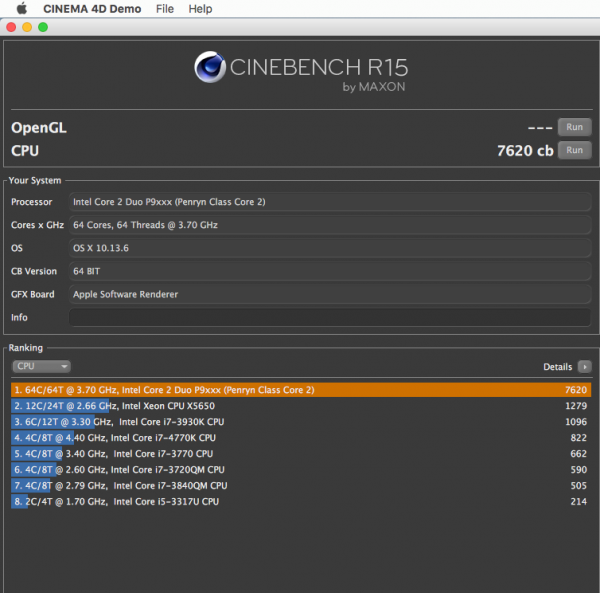Open the Help menu
The height and width of the screenshot is (593, 600).
[x=200, y=9]
